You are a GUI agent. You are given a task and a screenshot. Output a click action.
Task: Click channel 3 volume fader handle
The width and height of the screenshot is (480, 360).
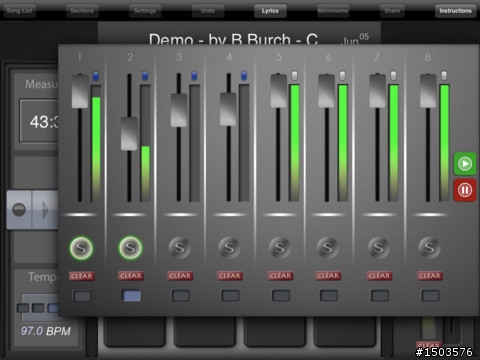(x=179, y=110)
